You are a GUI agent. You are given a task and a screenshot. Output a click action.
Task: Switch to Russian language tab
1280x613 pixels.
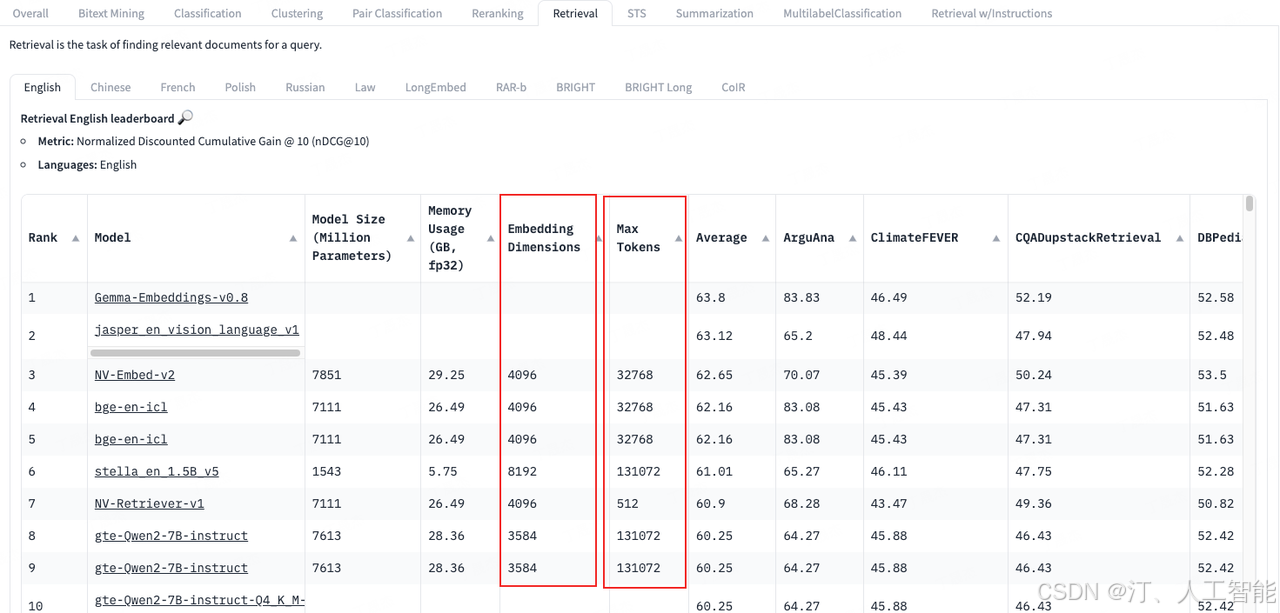click(305, 87)
